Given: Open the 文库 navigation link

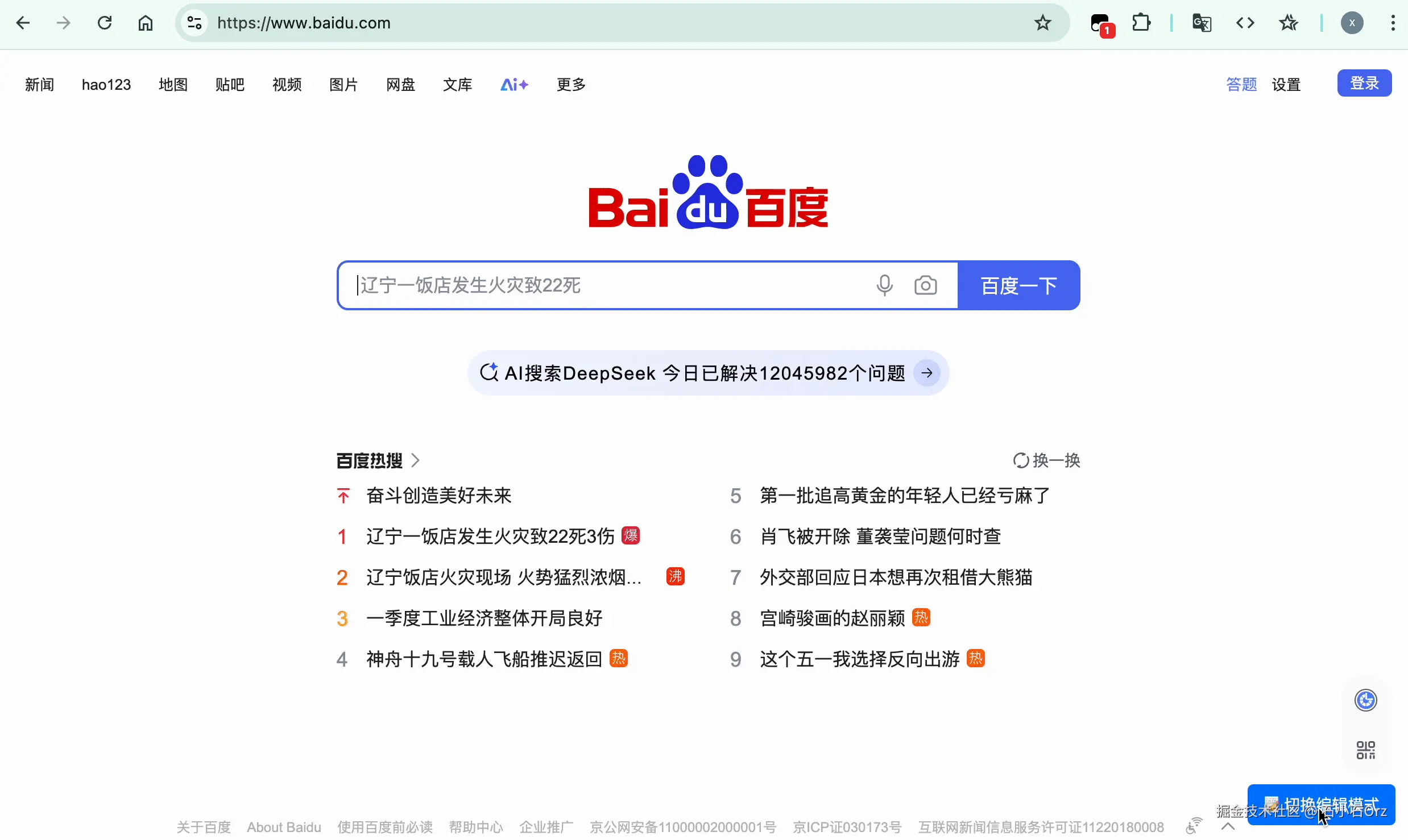Looking at the screenshot, I should click(x=458, y=85).
